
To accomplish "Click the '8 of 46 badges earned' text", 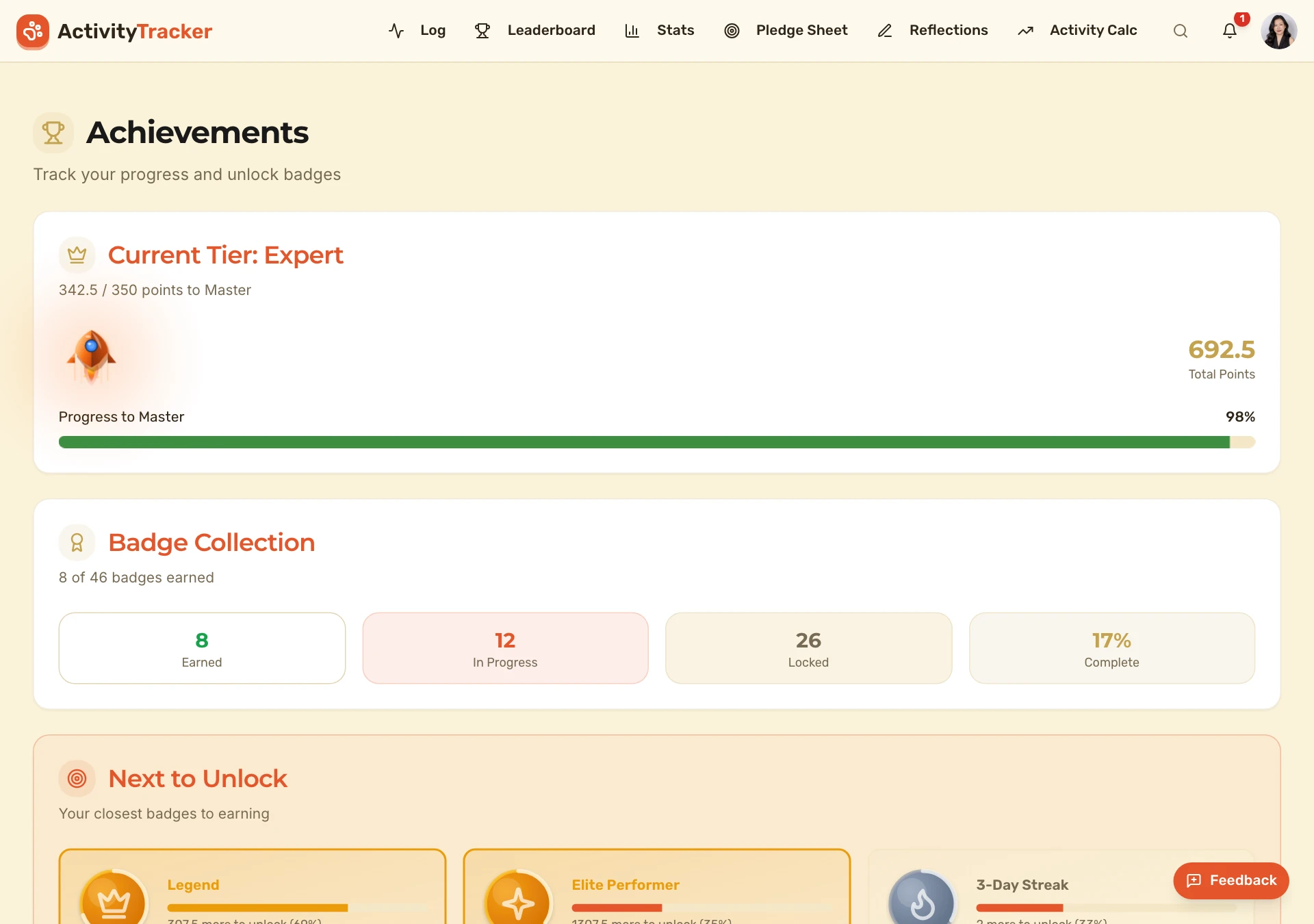I will (136, 578).
